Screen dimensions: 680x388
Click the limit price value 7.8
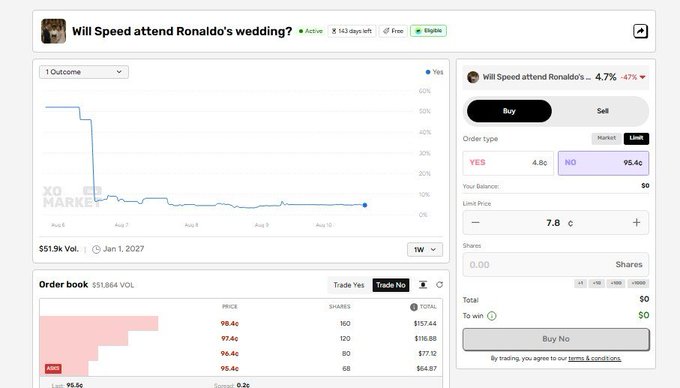pyautogui.click(x=553, y=223)
